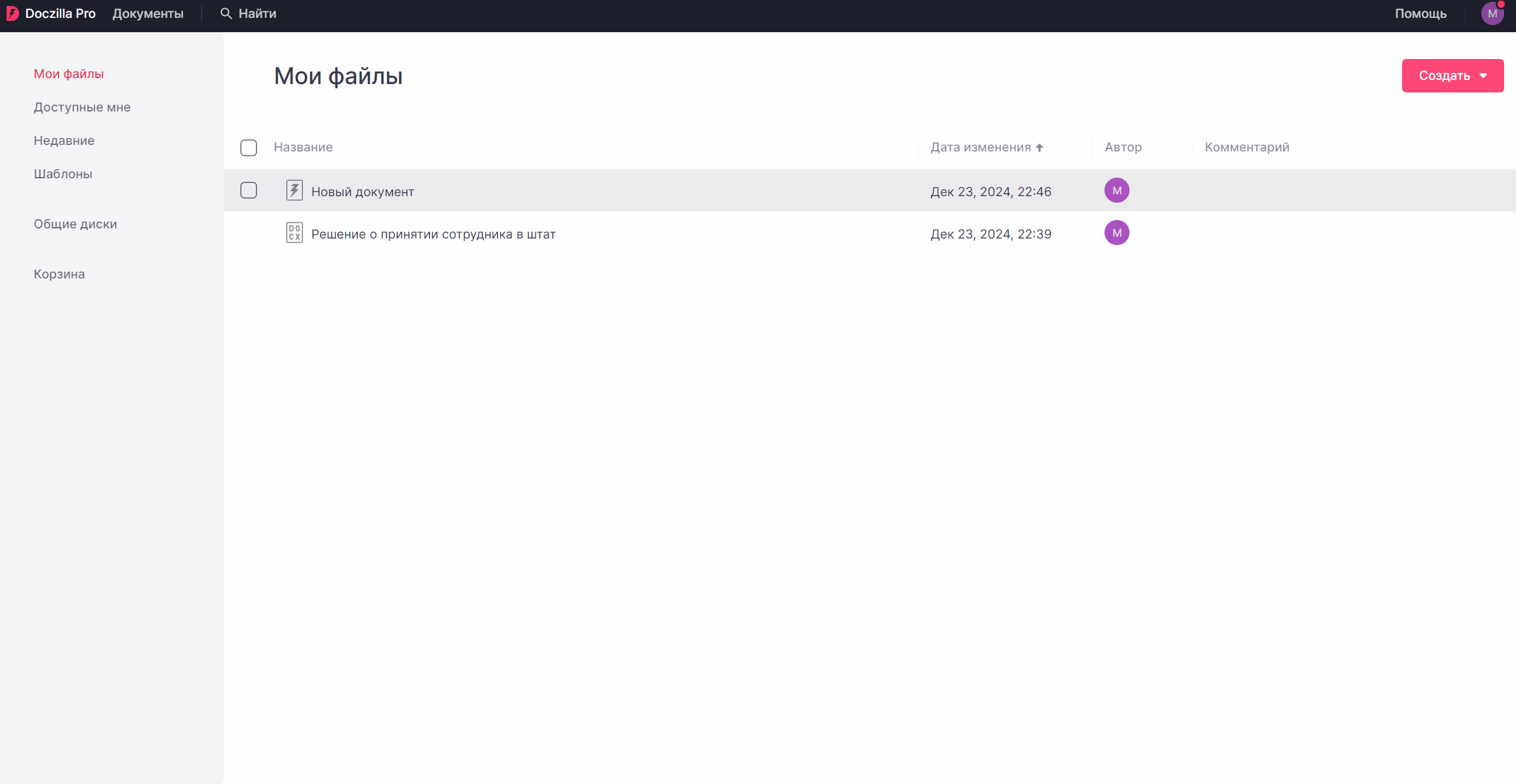Click the Помощь link

pos(1420,14)
